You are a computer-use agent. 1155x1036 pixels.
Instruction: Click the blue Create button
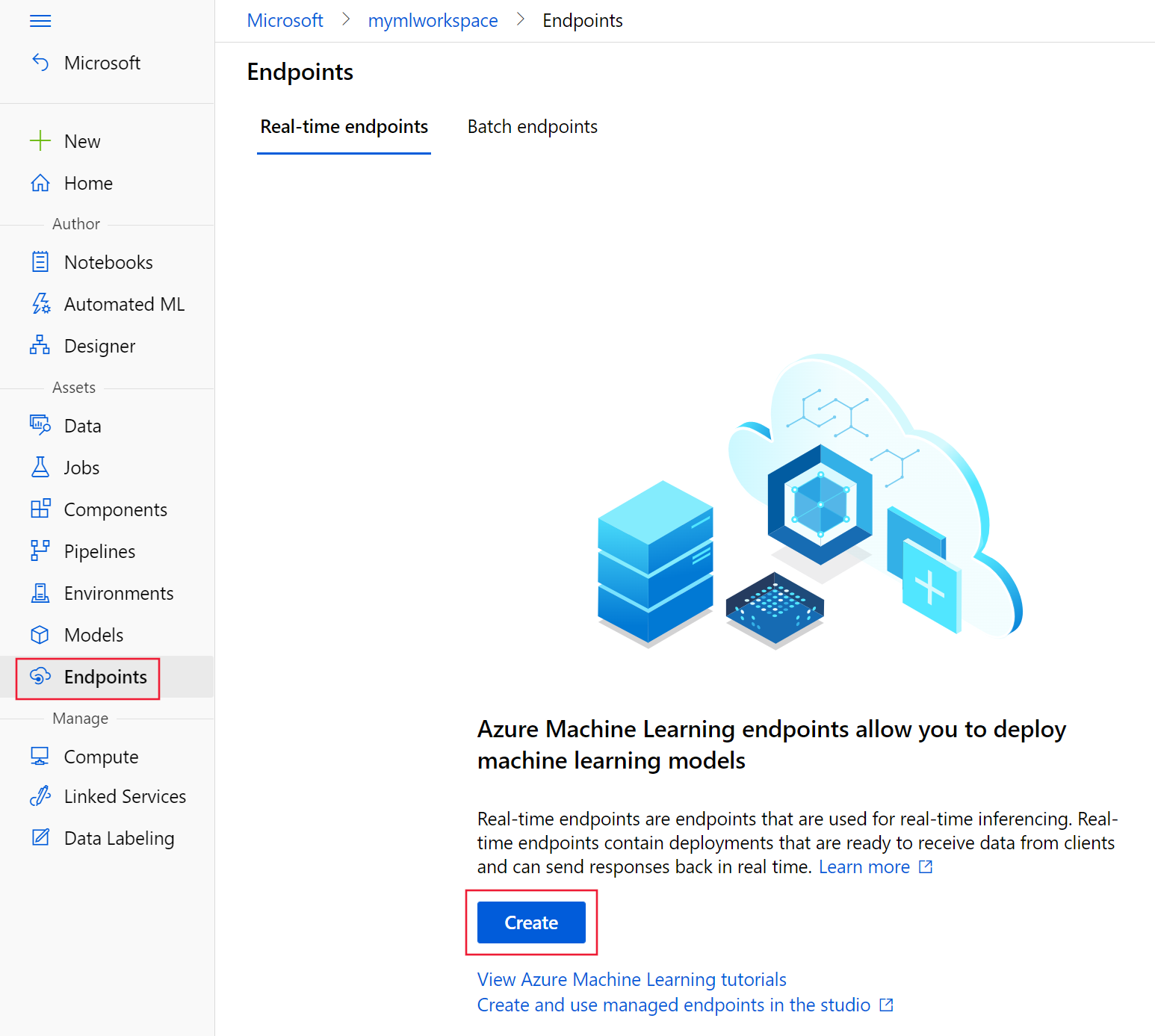click(x=531, y=922)
